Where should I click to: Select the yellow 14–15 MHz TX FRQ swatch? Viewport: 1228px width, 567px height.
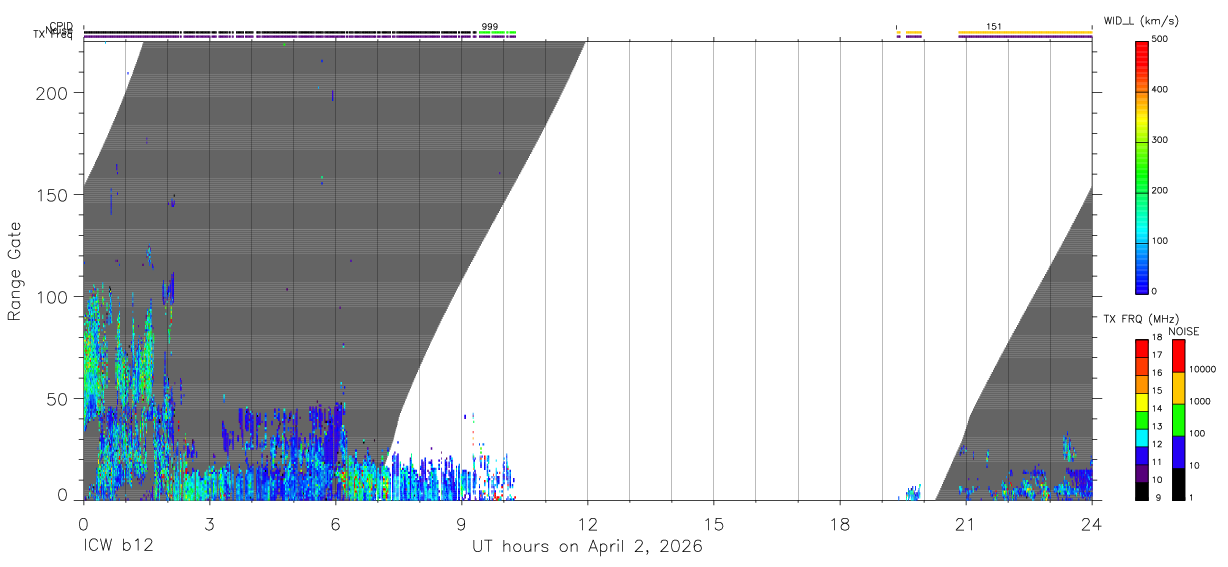[x=1141, y=402]
